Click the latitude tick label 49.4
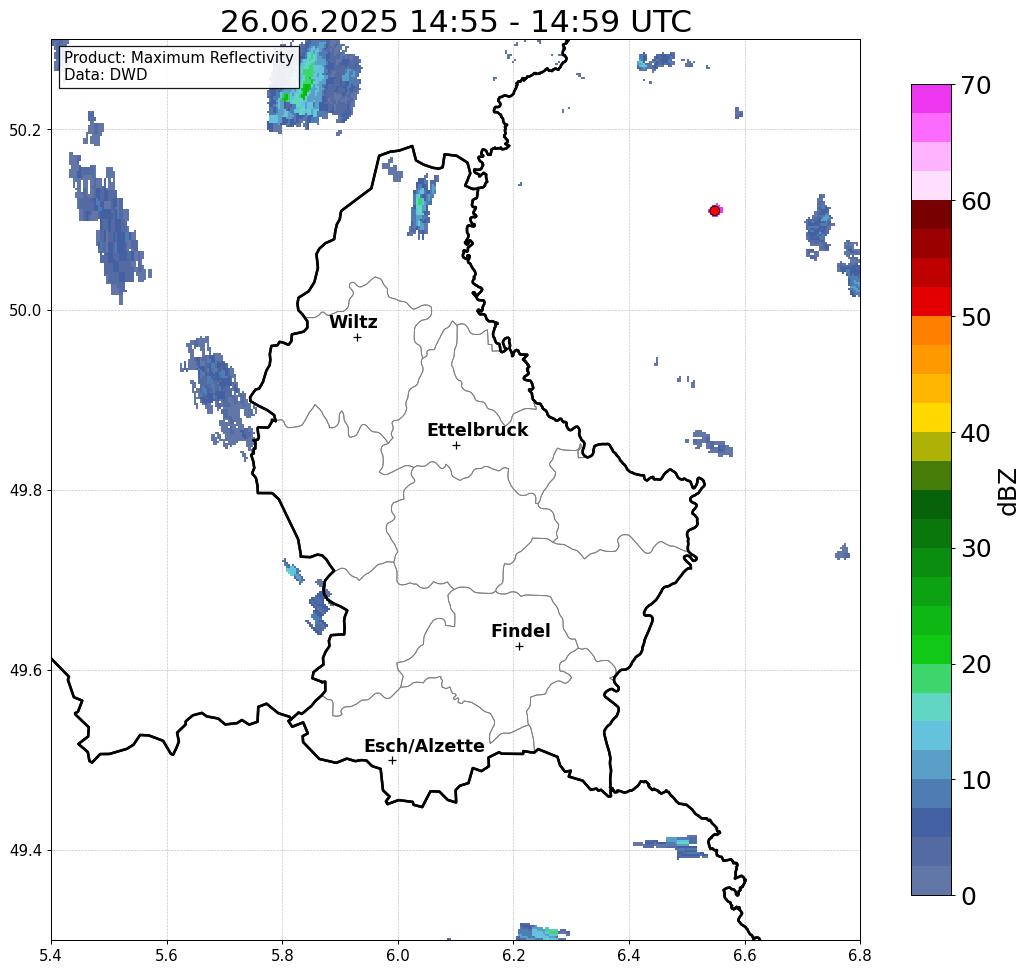1029x973 pixels. [24, 851]
